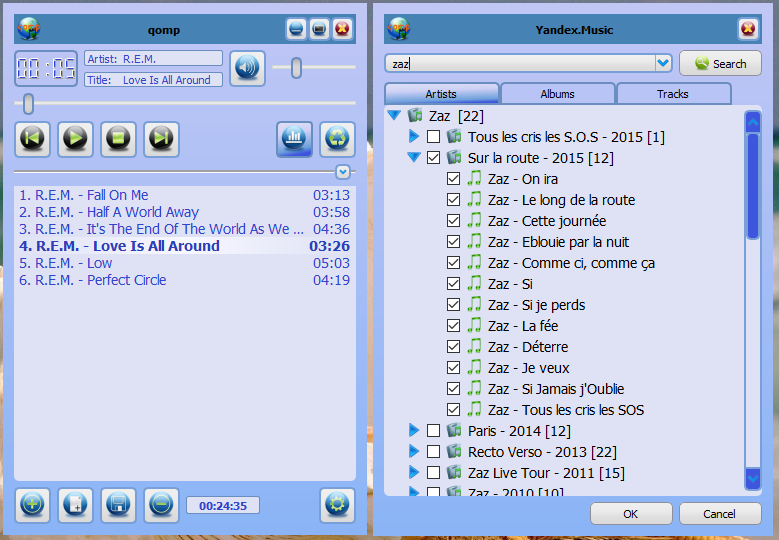Select Zaz - Si Jamais j'Oublie track

click(x=556, y=389)
